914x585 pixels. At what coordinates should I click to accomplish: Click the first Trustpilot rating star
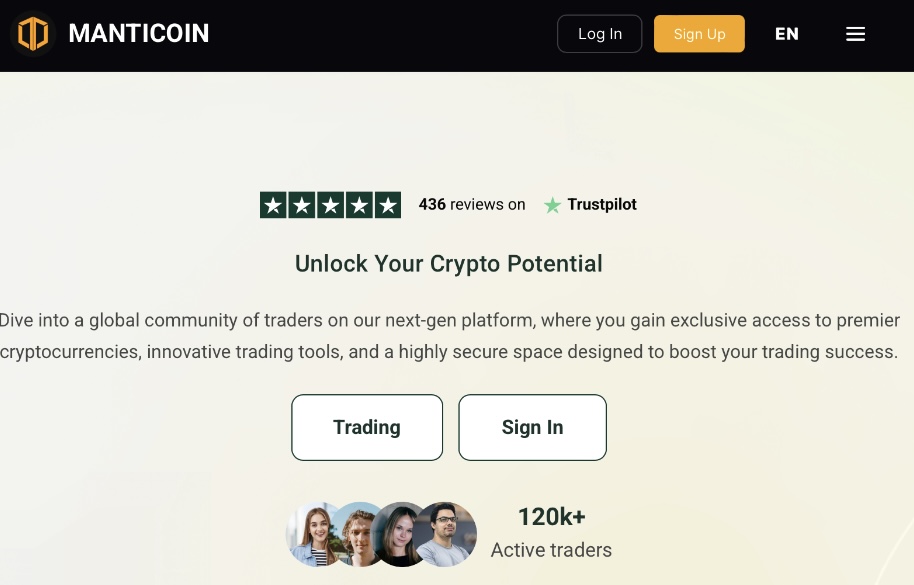coord(274,205)
